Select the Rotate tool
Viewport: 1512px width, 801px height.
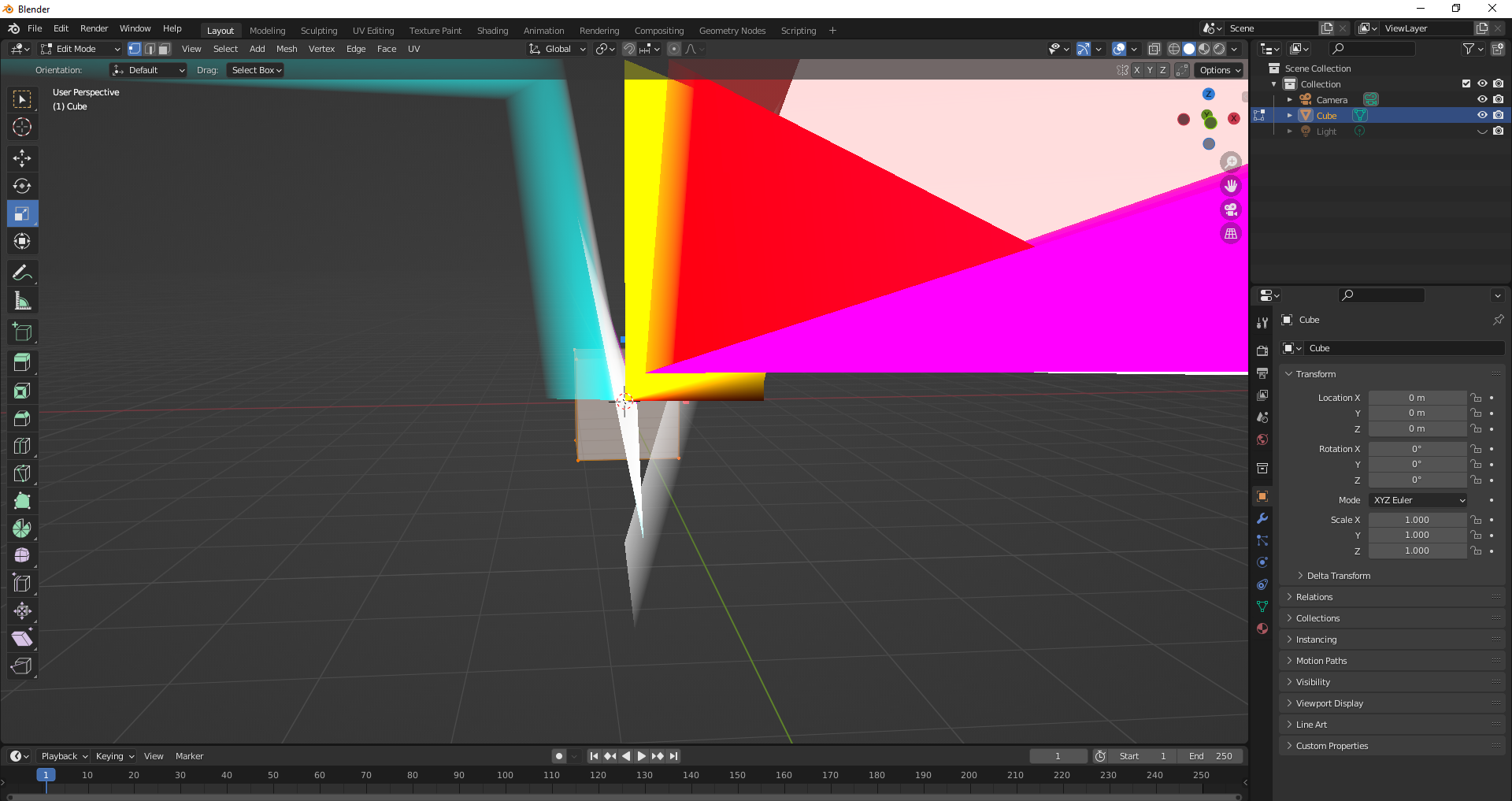pyautogui.click(x=22, y=186)
